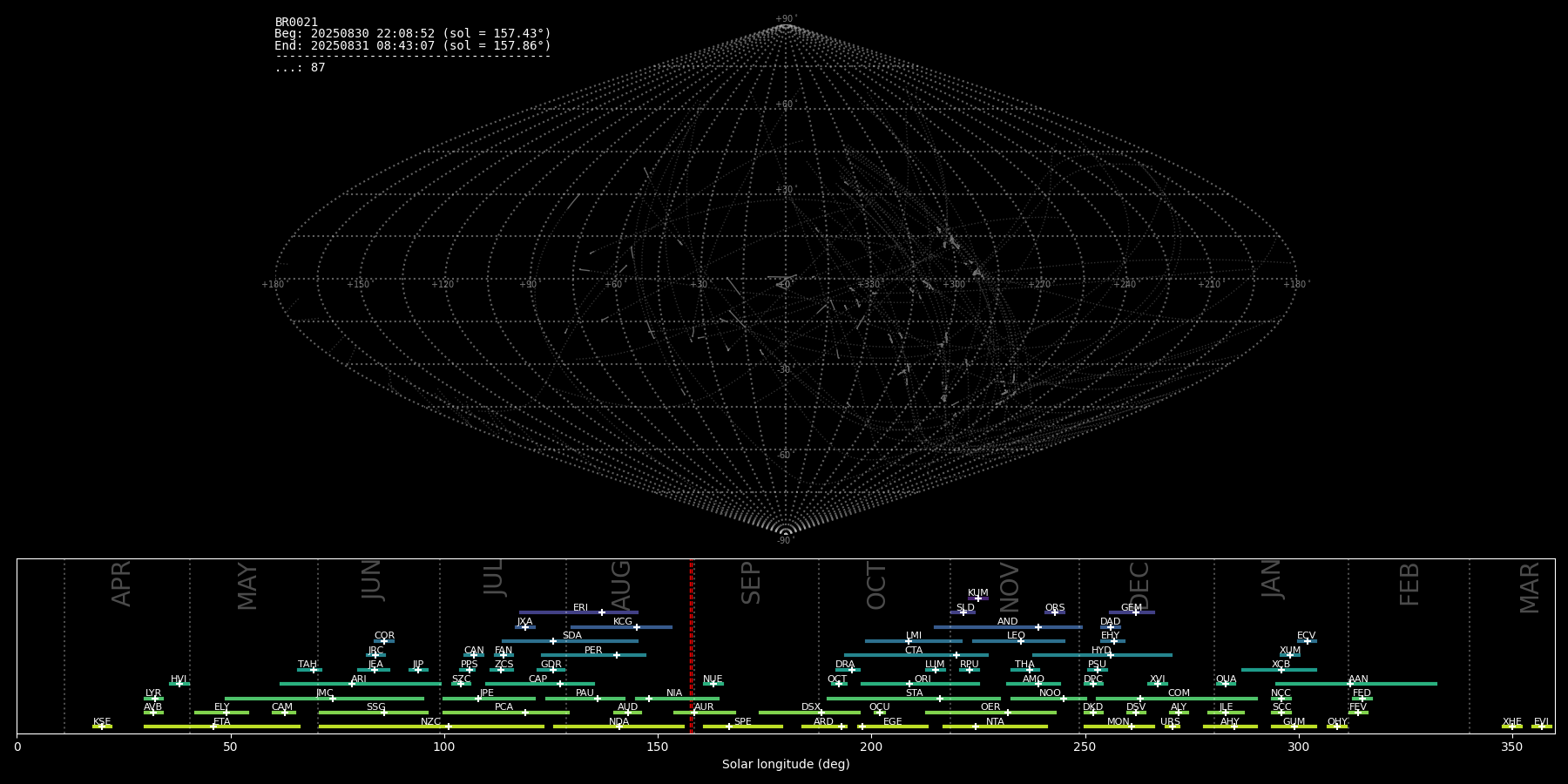Screen dimensions: 1568x784
Task: Select the KCG shower label
Action: [x=623, y=622]
